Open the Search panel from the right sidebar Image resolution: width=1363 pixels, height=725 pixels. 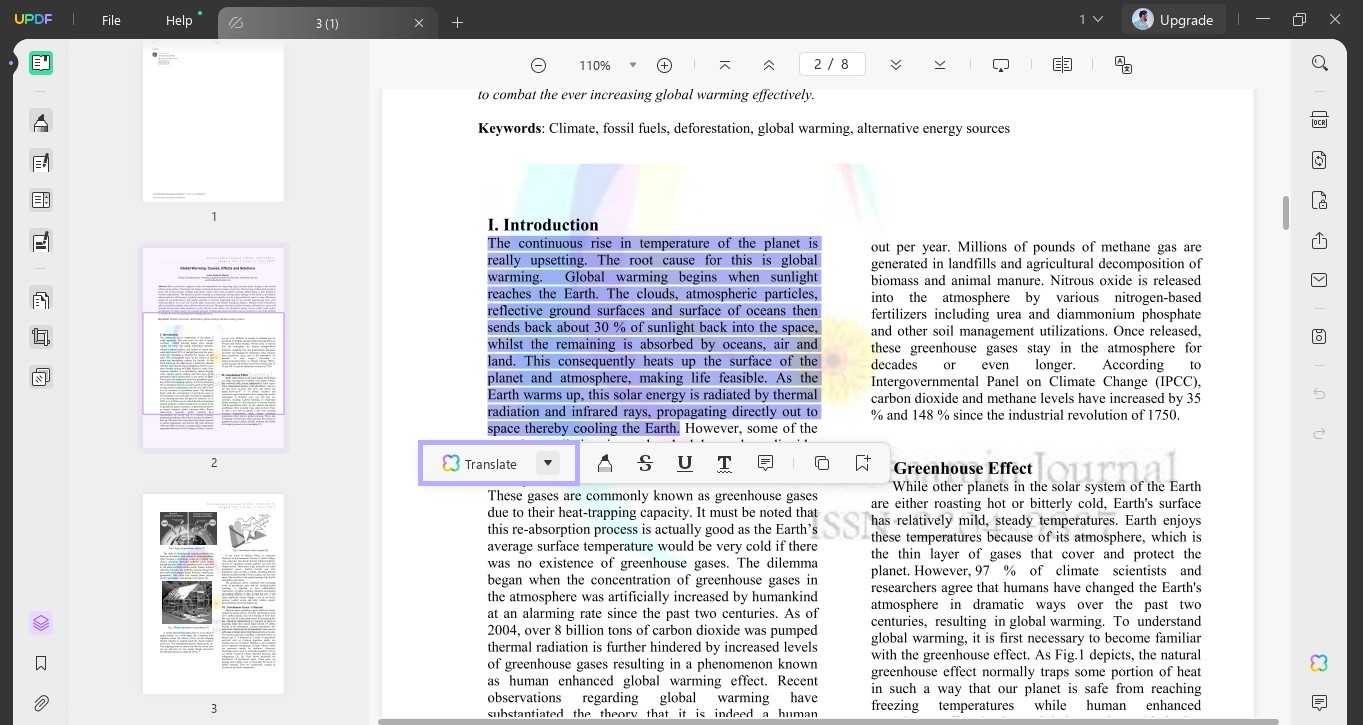click(x=1319, y=62)
